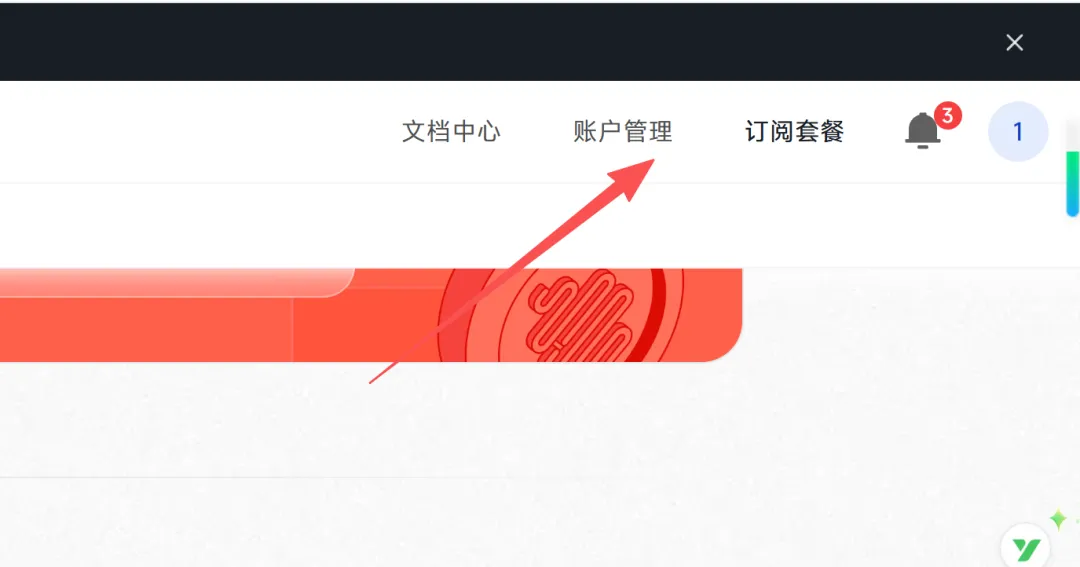1080x567 pixels.
Task: Go to 账户管理 in the navigation bar
Action: (x=623, y=132)
